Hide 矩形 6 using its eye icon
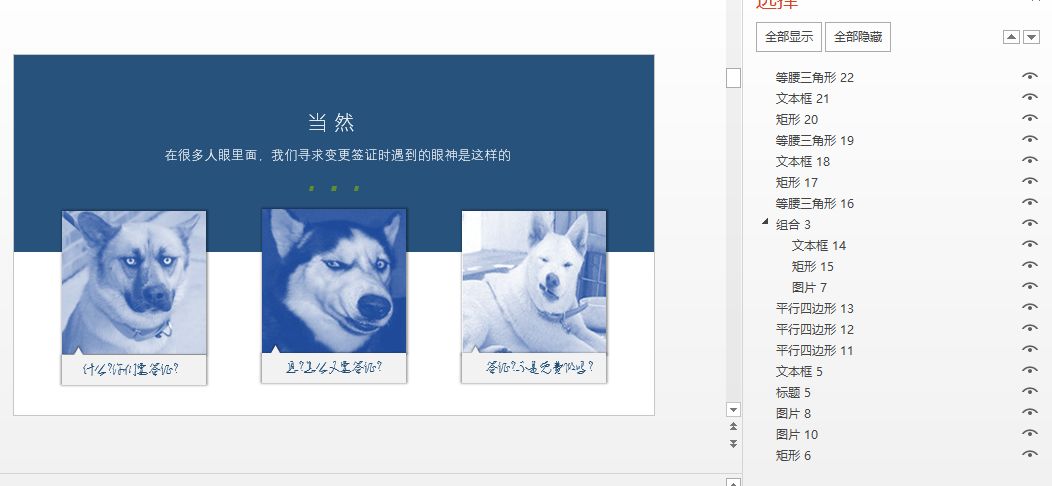 tap(1029, 454)
